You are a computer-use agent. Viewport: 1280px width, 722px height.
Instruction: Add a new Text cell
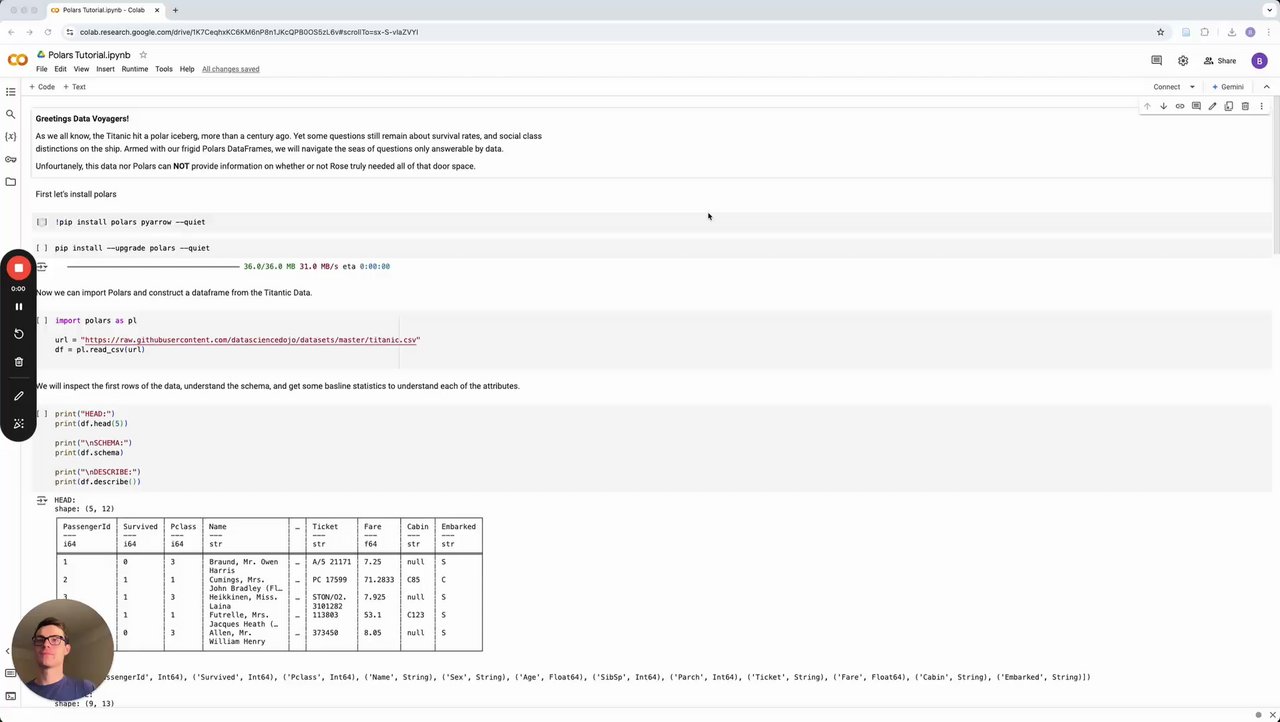click(75, 87)
